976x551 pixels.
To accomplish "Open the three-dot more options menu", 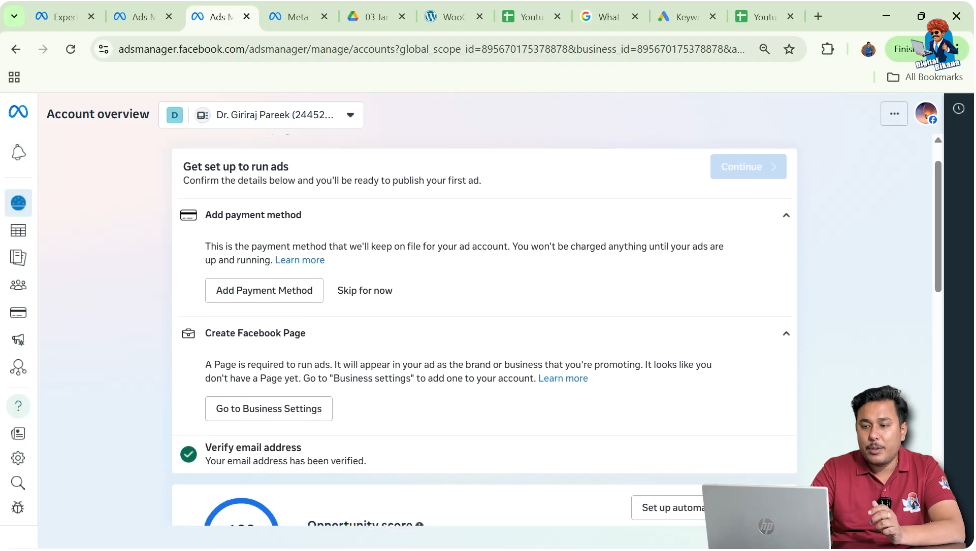I will tap(894, 114).
